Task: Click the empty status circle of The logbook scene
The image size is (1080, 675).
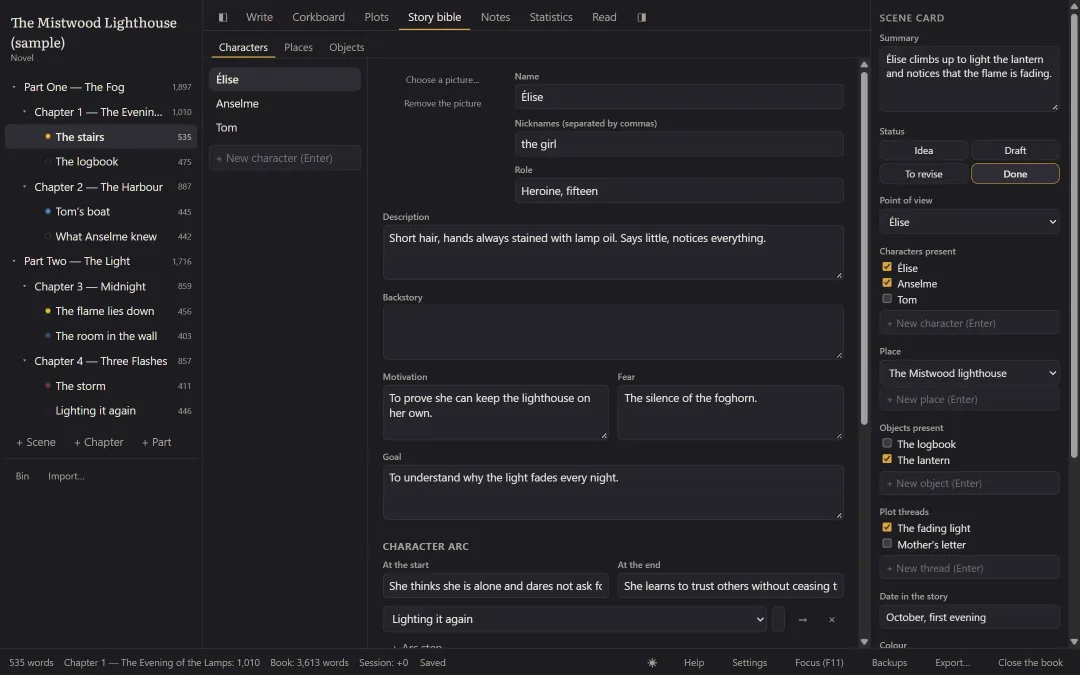Action: (48, 161)
